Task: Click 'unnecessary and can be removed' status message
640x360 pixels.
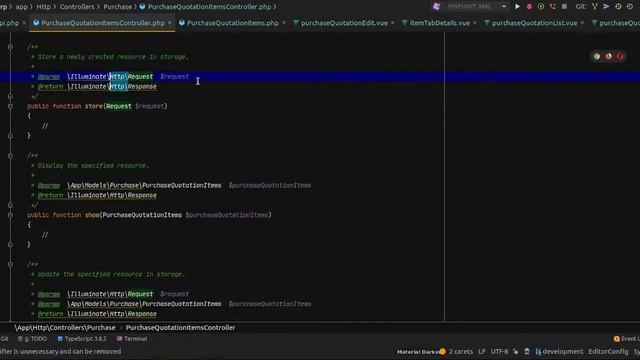Action: click(60, 352)
